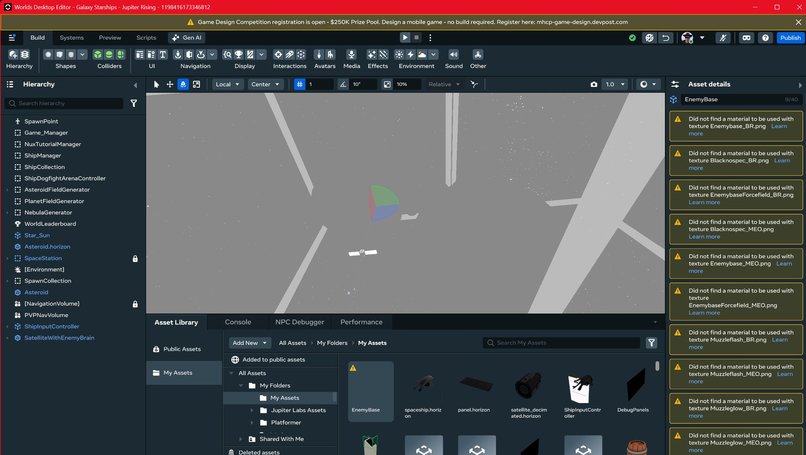Click the Gen AI button
The height and width of the screenshot is (455, 806).
pyautogui.click(x=187, y=38)
